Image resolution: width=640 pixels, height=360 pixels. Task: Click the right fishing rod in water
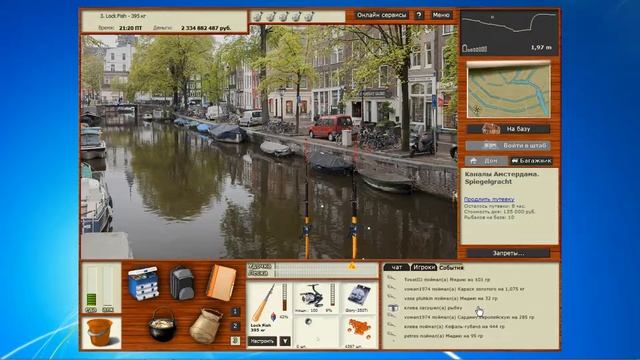(x=354, y=204)
